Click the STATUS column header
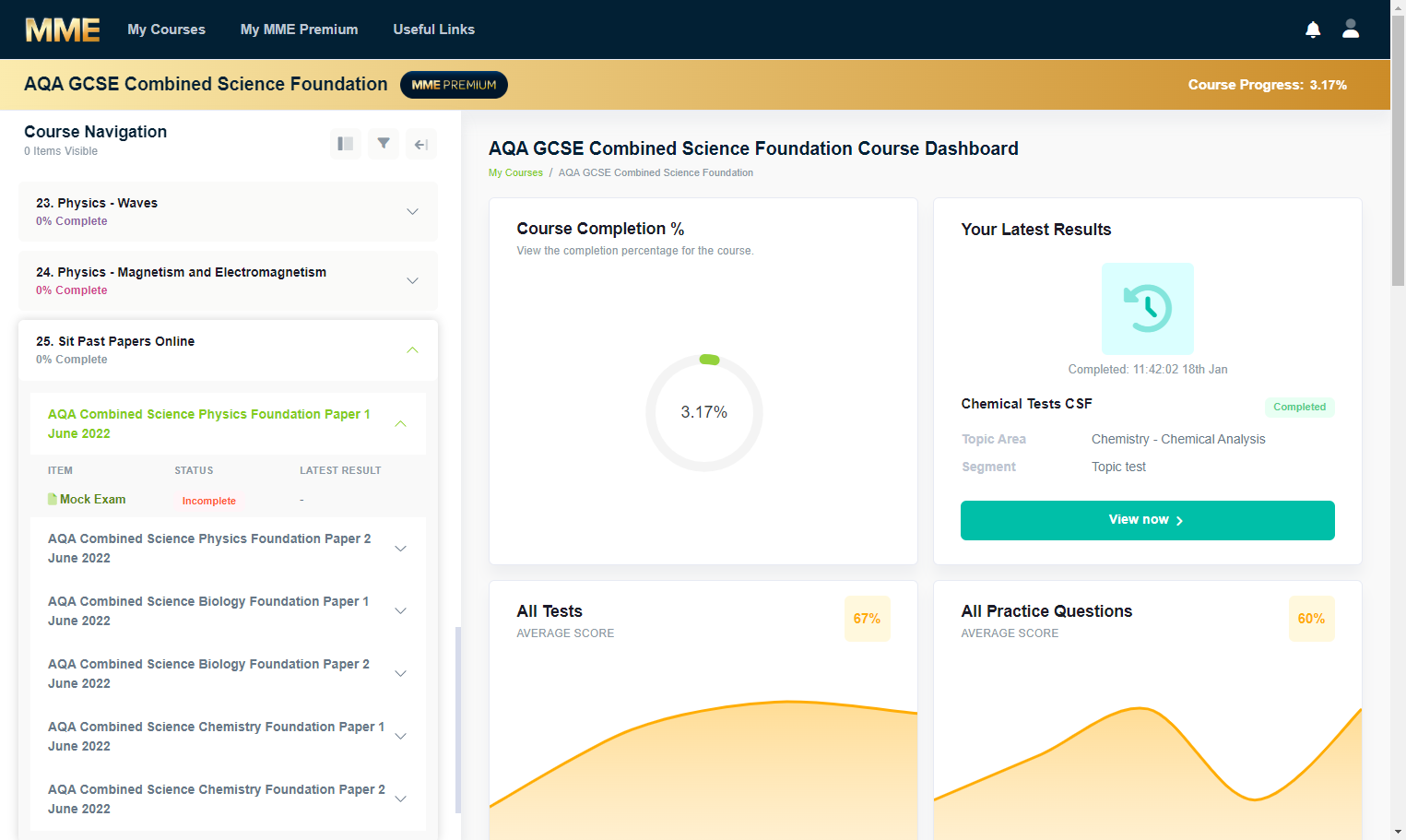1406x840 pixels. (x=194, y=470)
